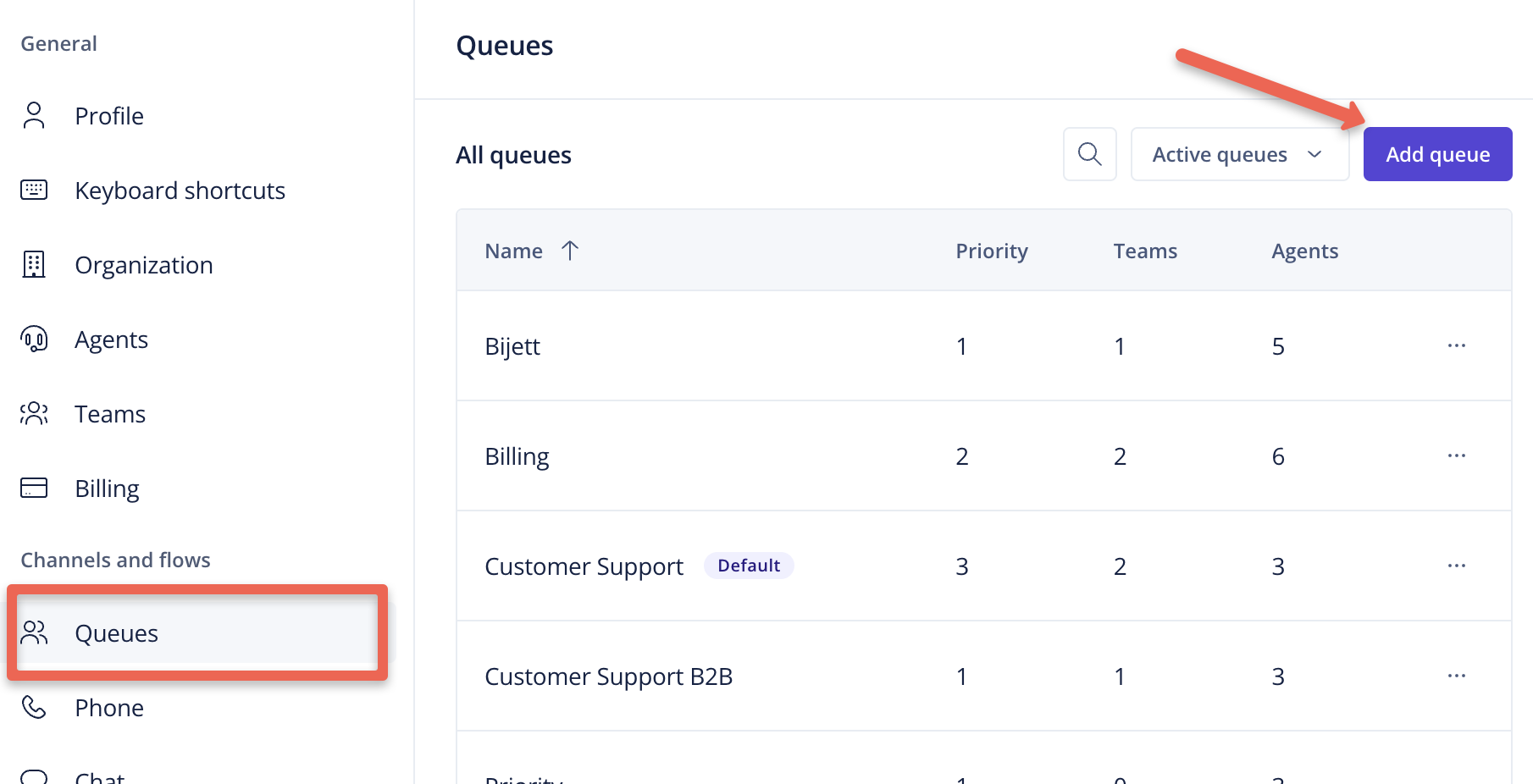Open the Billing queue row
This screenshot has width=1533, height=784.
click(984, 455)
